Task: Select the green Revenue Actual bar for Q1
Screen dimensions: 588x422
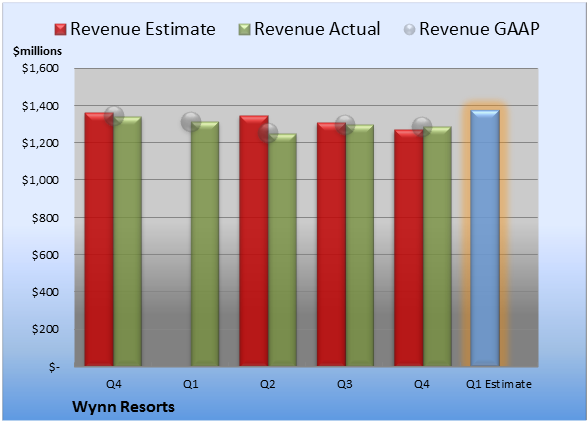Action: coord(205,243)
